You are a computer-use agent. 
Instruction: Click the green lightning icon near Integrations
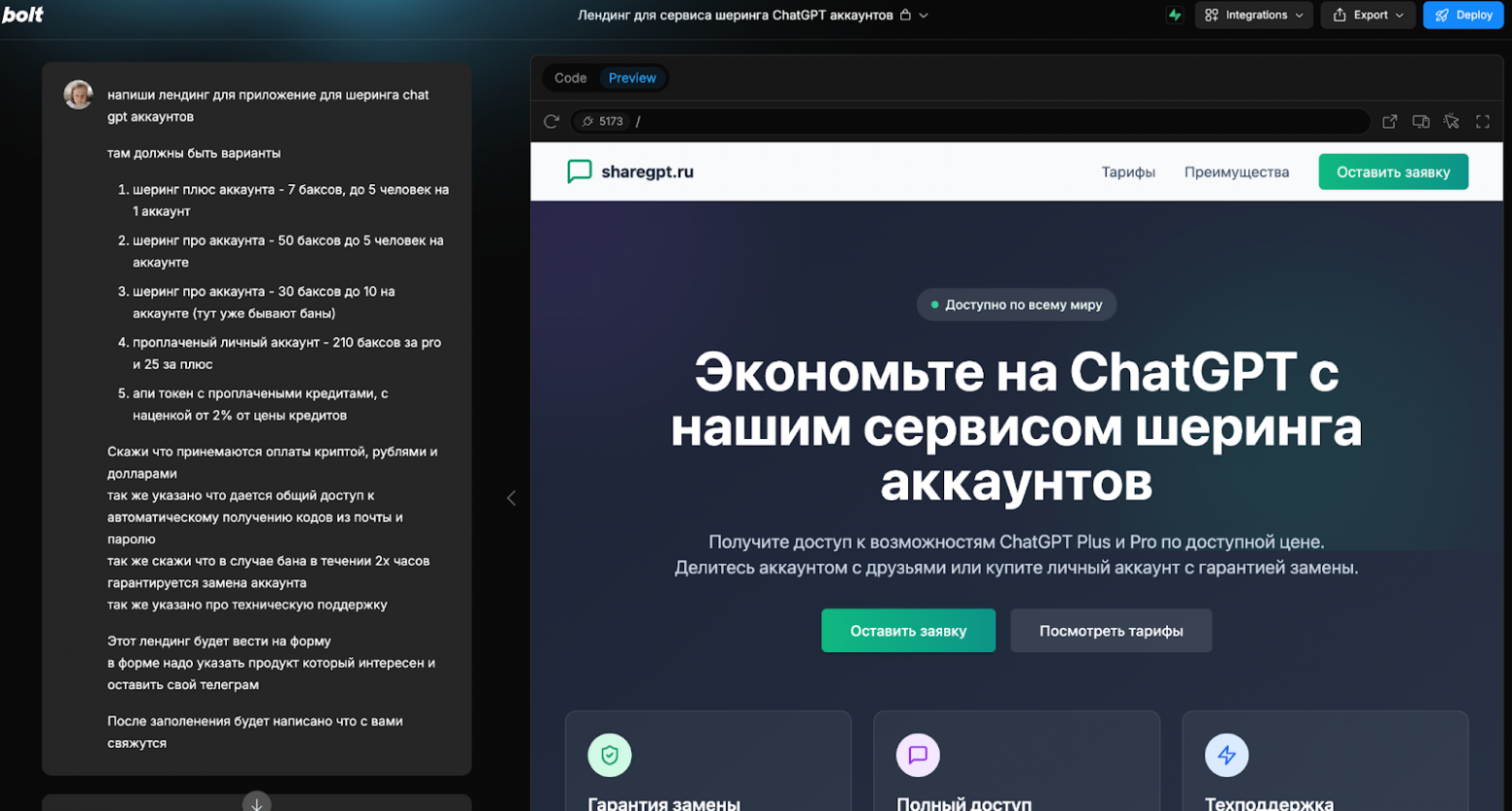click(x=1174, y=15)
